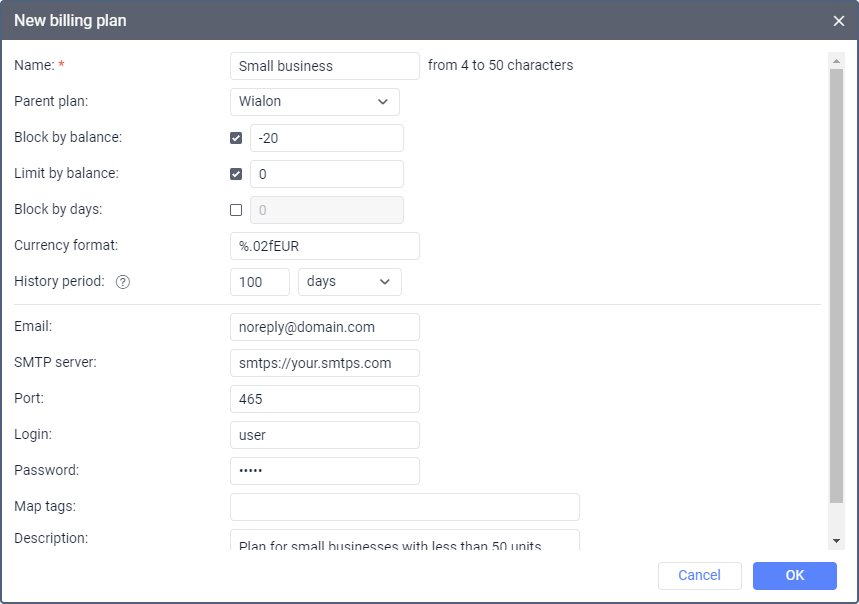The image size is (859, 604).
Task: Disable the Block by balance checkbox
Action: click(x=236, y=138)
